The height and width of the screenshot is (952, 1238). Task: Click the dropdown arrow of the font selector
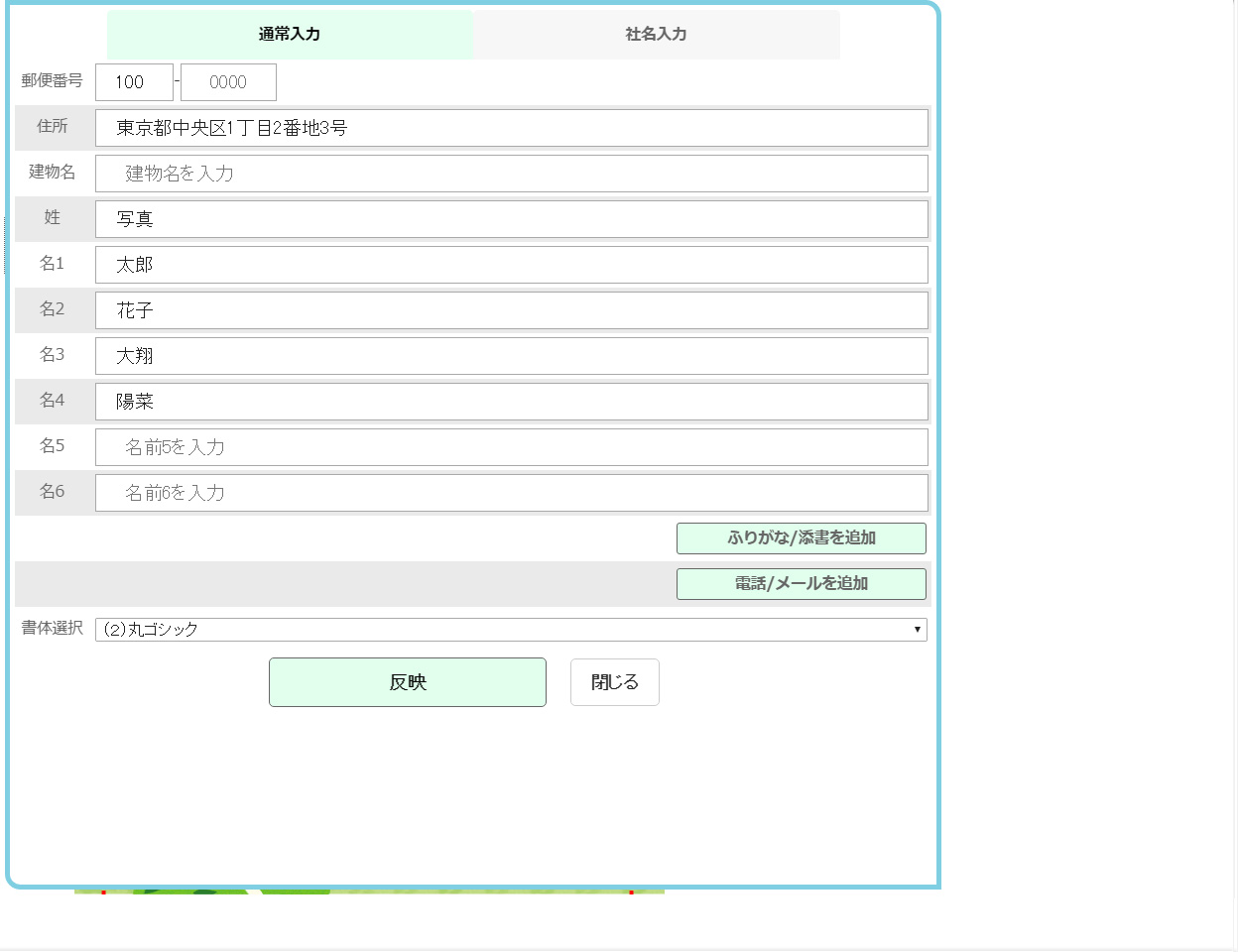click(x=917, y=630)
